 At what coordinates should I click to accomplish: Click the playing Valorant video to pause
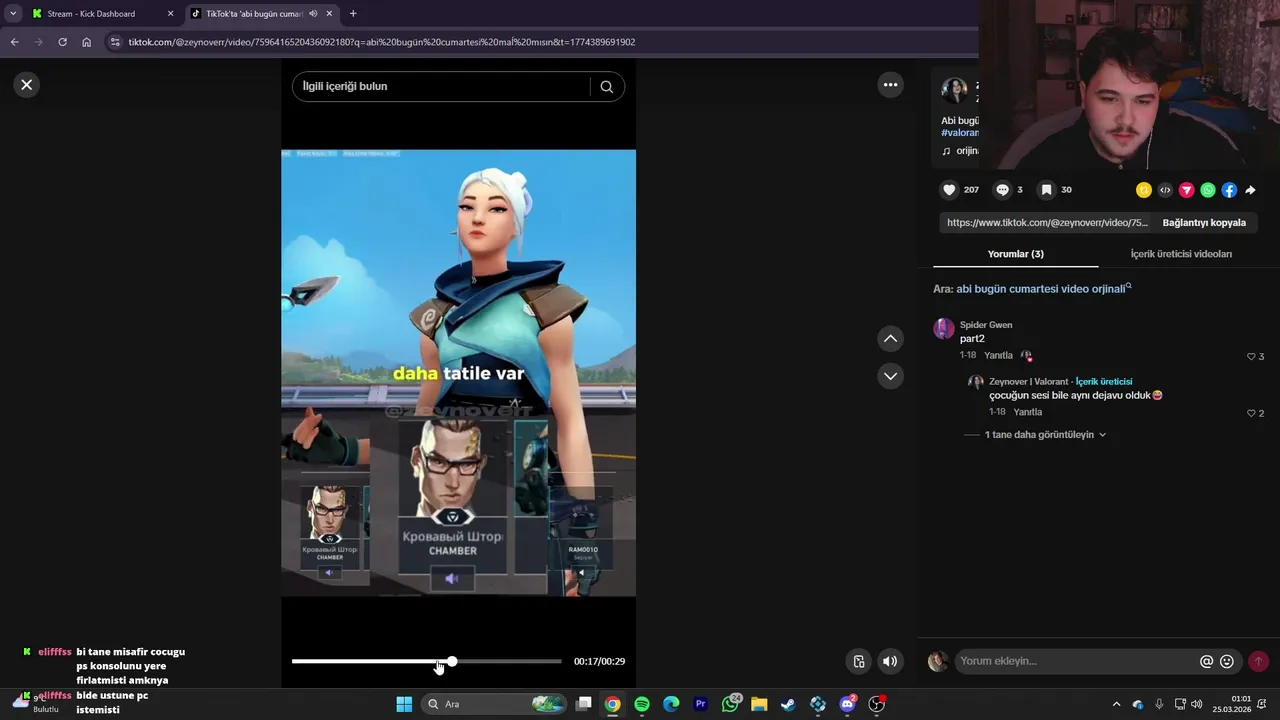[458, 373]
